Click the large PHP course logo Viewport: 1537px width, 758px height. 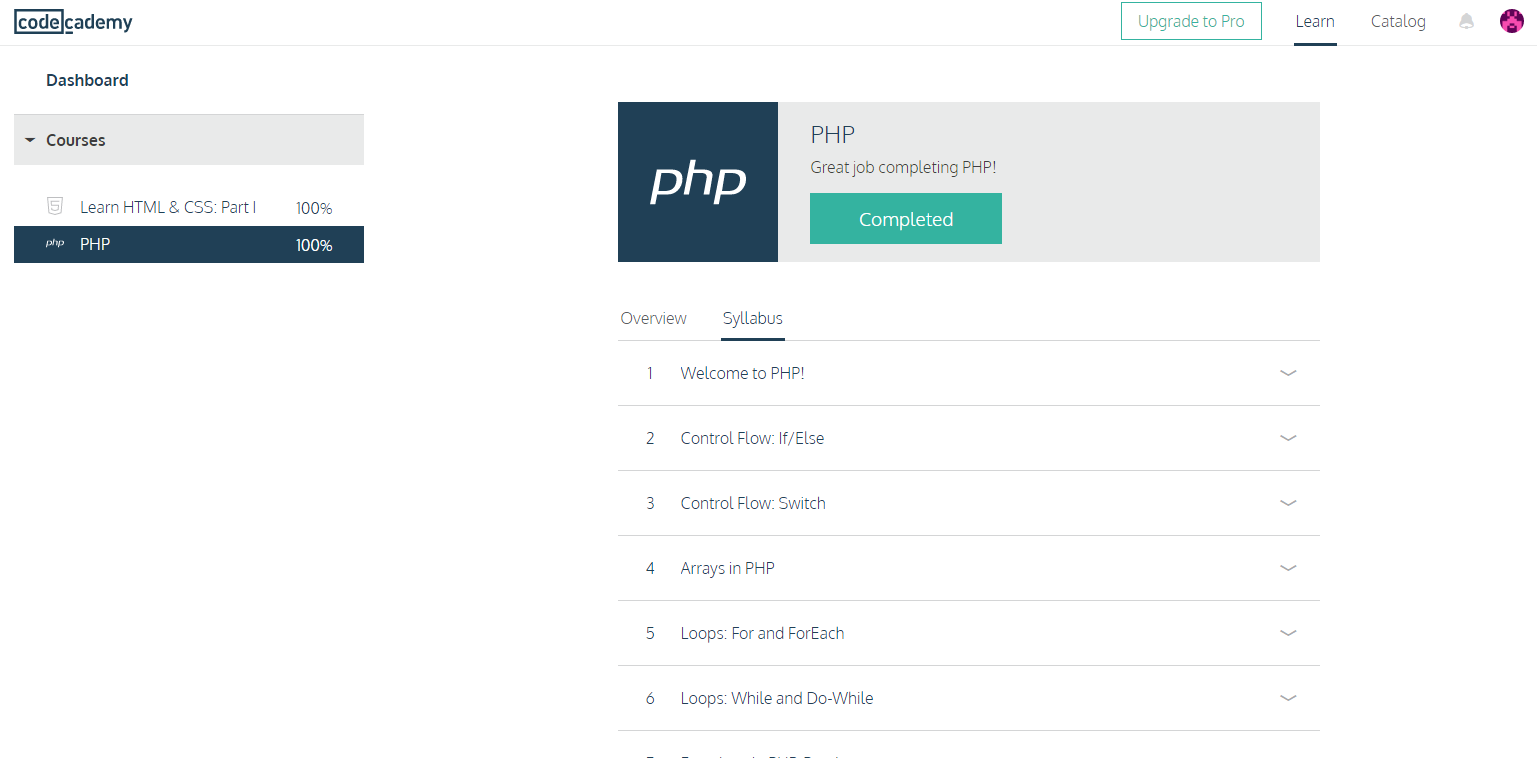(698, 182)
